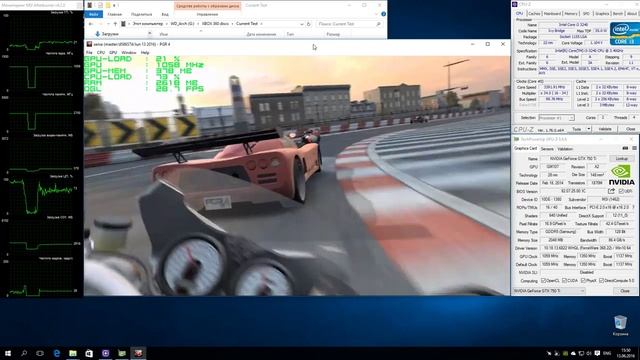Open the Вид ribbon tab in Explorer
The image size is (640, 360).
(165, 14)
